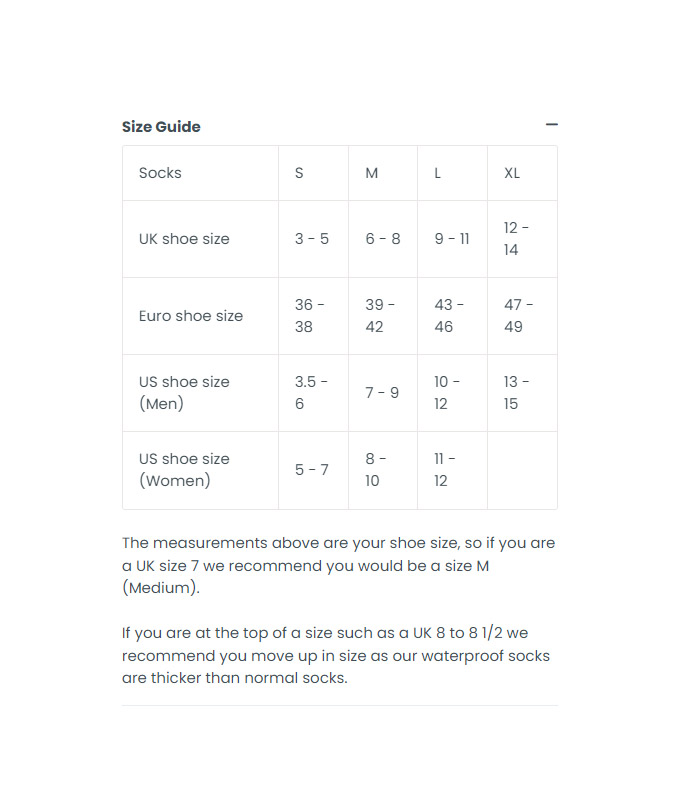Click the US shoe size (Women) label
The image size is (688, 806).
(184, 470)
